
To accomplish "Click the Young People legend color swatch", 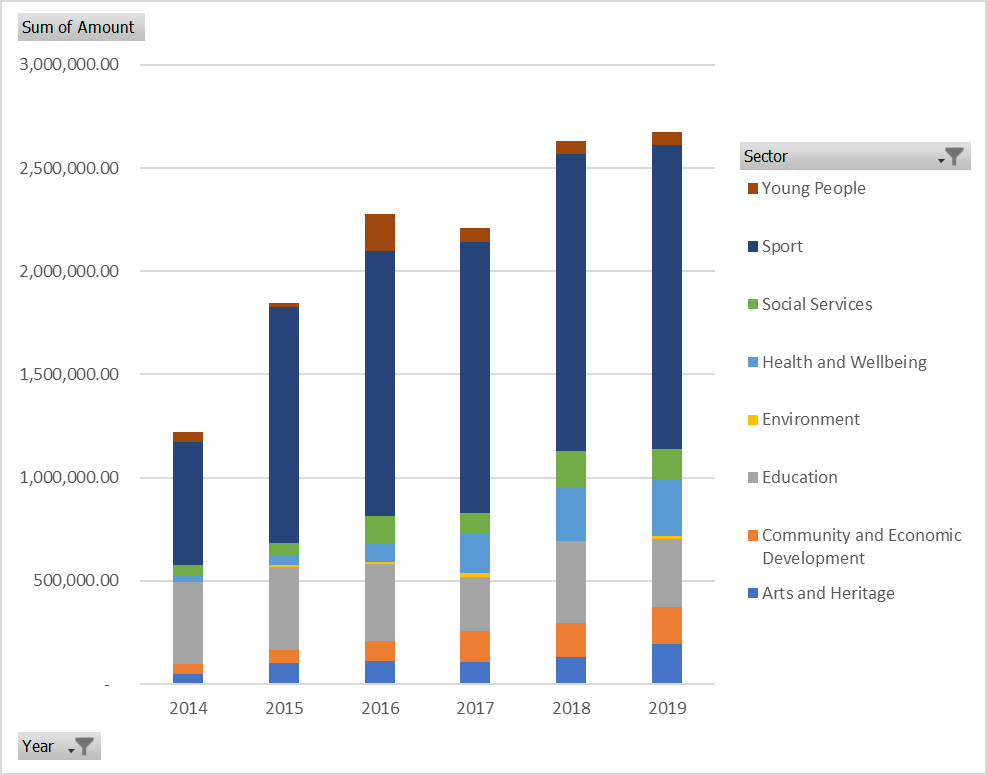I will pyautogui.click(x=753, y=188).
